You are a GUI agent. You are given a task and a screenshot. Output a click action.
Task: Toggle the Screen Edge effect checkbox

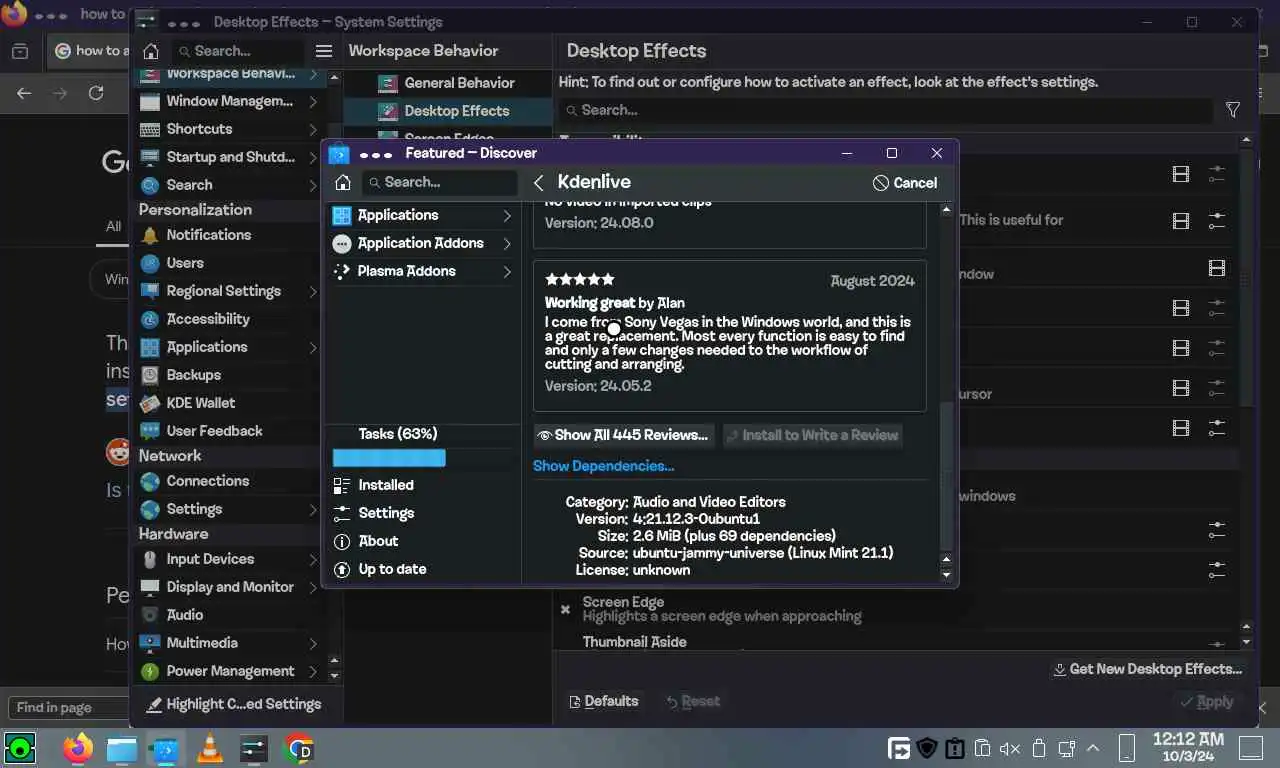coord(565,609)
